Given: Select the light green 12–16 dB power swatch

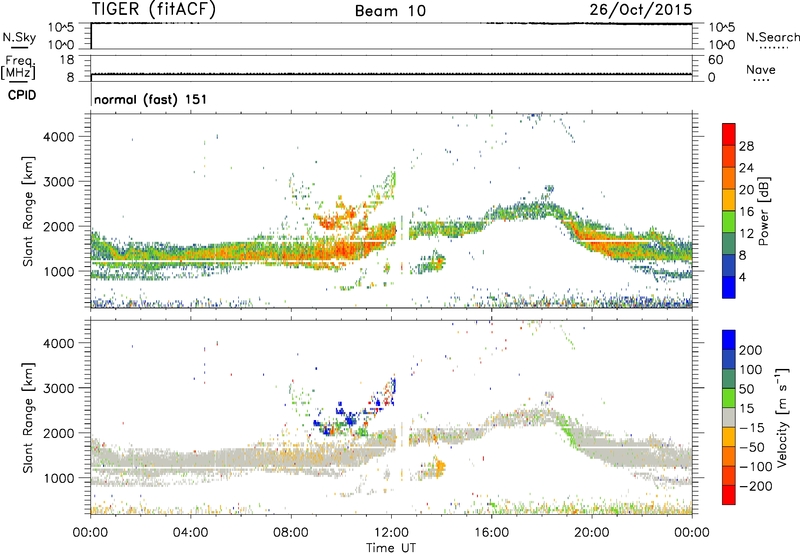Looking at the screenshot, I should 729,222.
